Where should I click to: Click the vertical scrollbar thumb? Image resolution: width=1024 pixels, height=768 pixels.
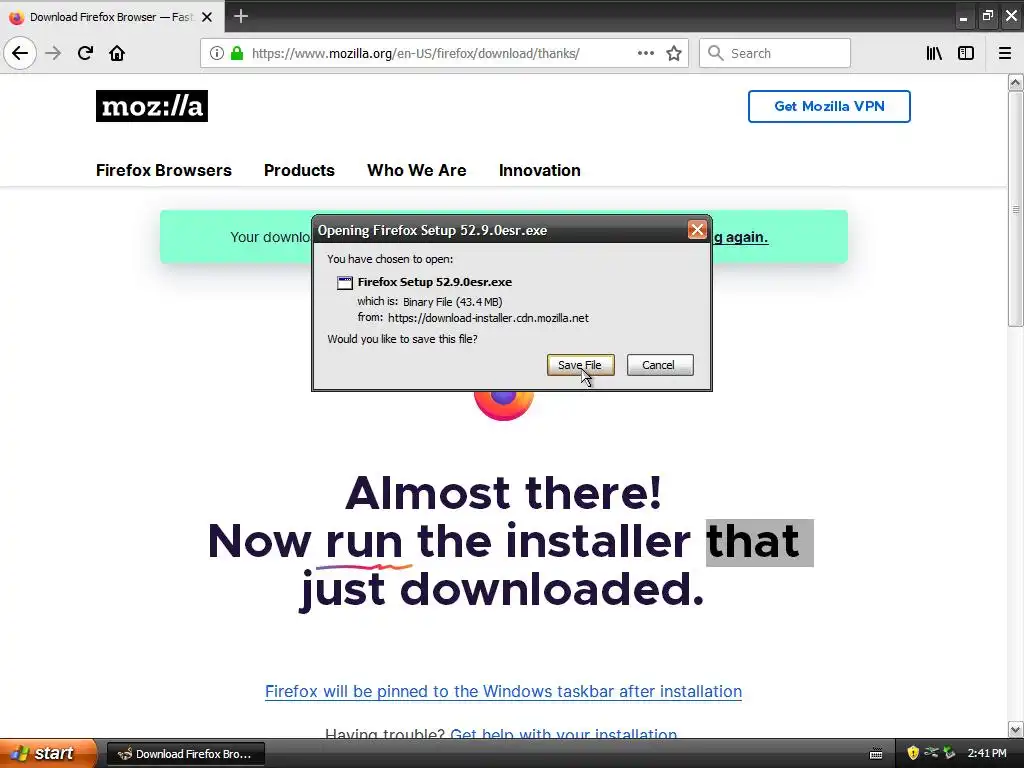pyautogui.click(x=1015, y=209)
